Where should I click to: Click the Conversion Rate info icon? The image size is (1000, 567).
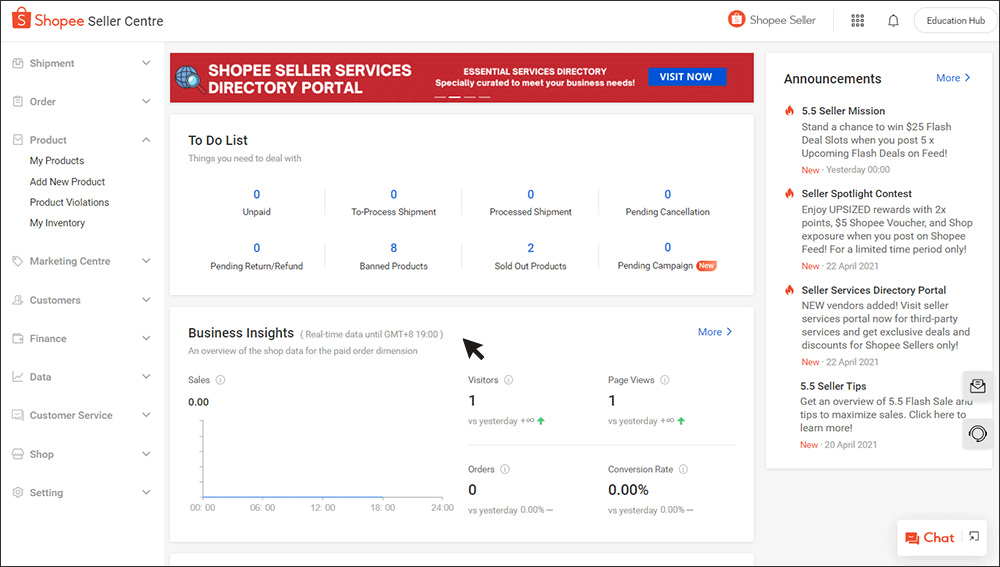(x=683, y=469)
